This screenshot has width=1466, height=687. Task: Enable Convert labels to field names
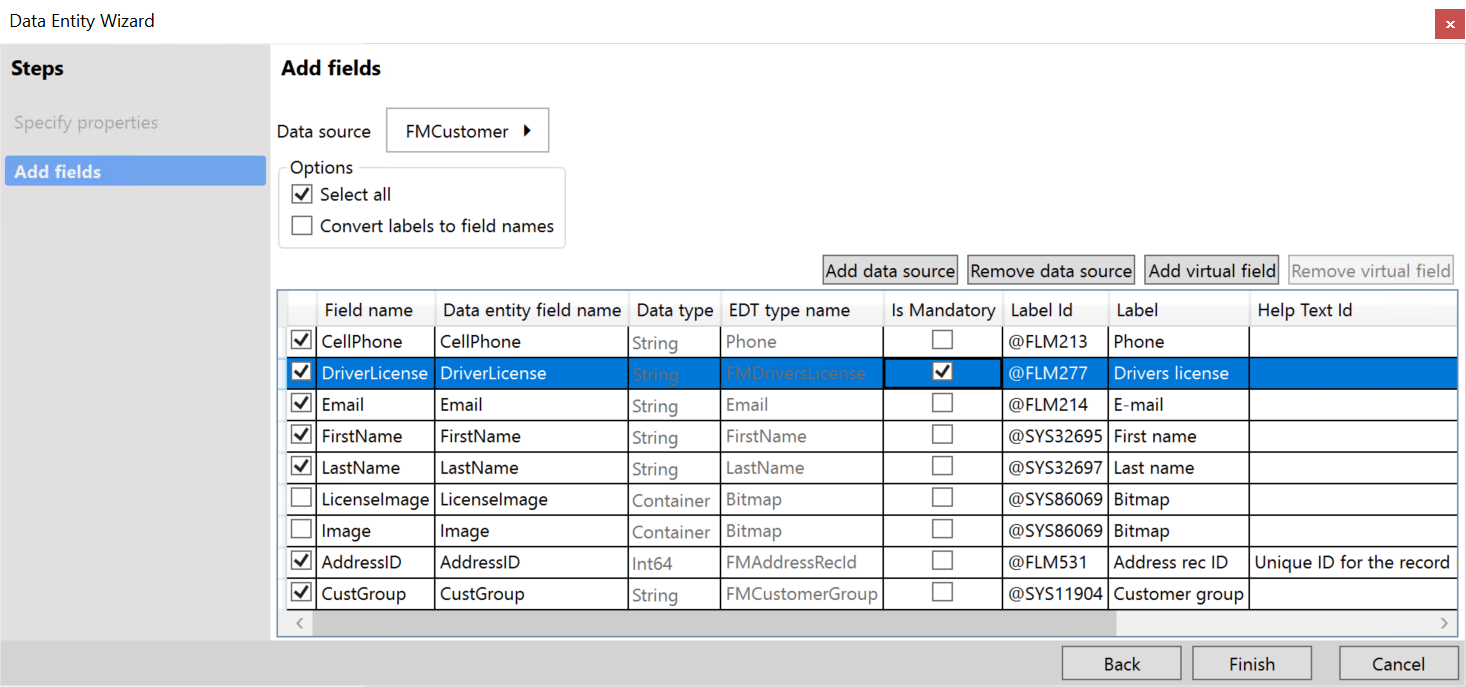point(302,226)
